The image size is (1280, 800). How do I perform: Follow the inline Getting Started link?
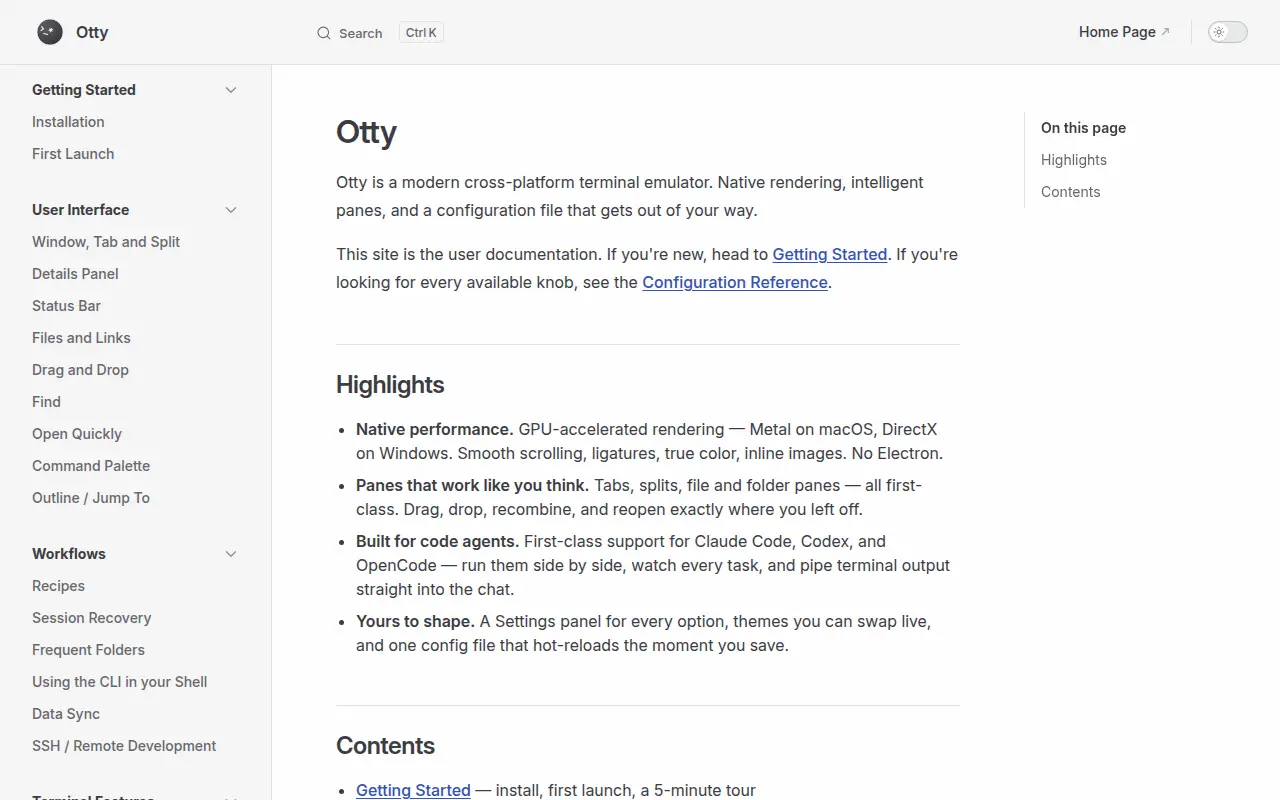pyautogui.click(x=830, y=254)
